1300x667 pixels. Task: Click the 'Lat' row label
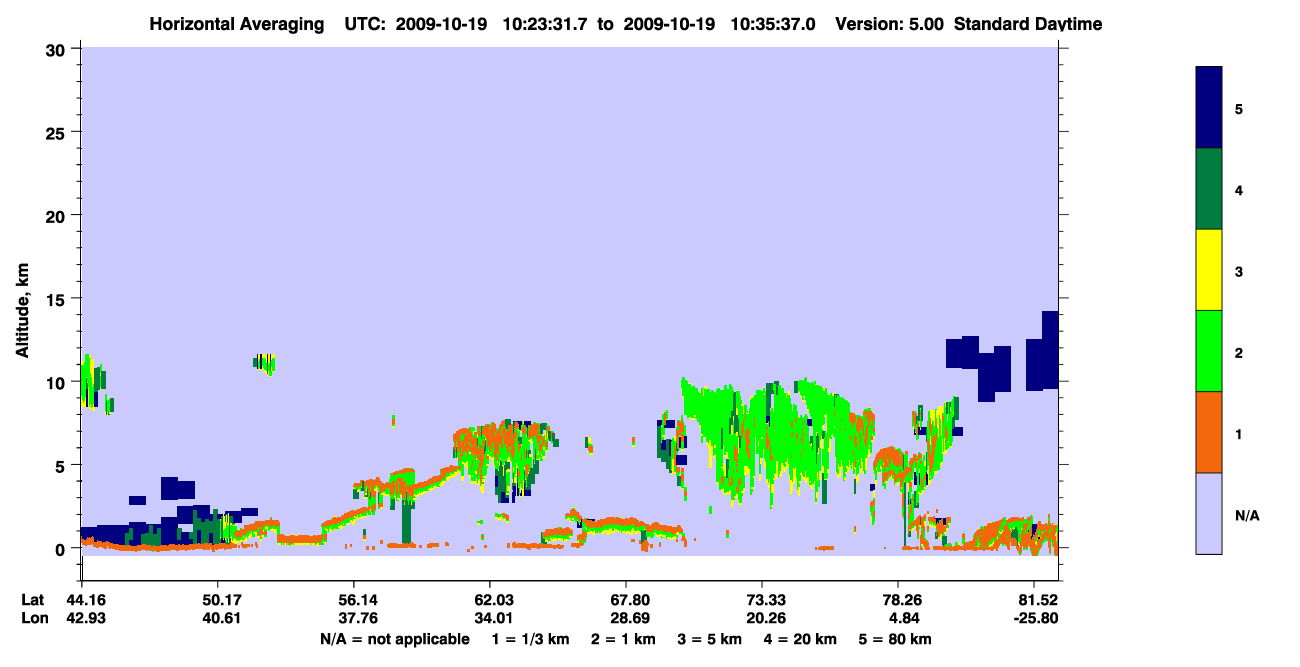33,600
